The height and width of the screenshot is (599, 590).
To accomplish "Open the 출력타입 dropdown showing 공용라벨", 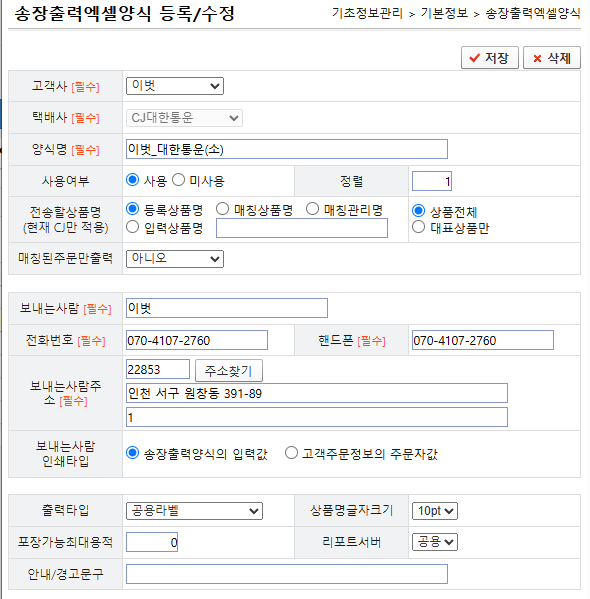I will click(194, 511).
